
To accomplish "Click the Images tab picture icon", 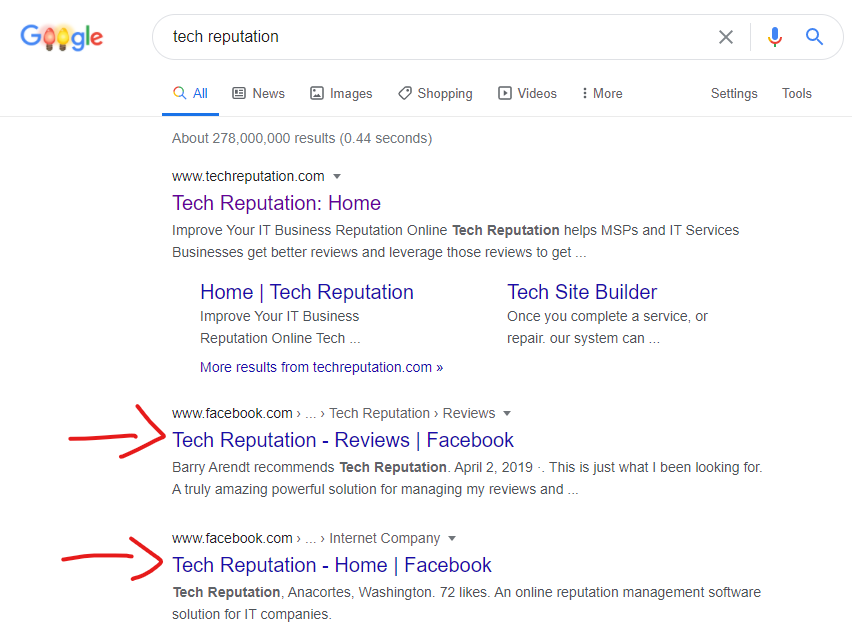I will click(317, 93).
